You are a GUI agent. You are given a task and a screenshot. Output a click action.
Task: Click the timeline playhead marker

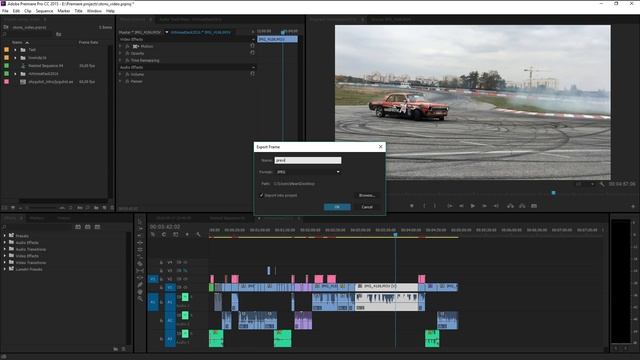point(395,235)
